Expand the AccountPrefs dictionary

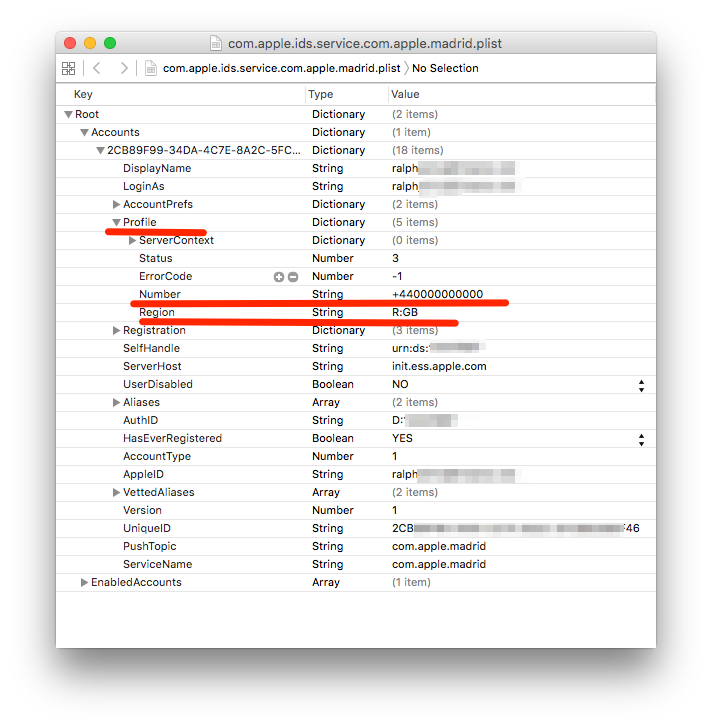pos(117,204)
